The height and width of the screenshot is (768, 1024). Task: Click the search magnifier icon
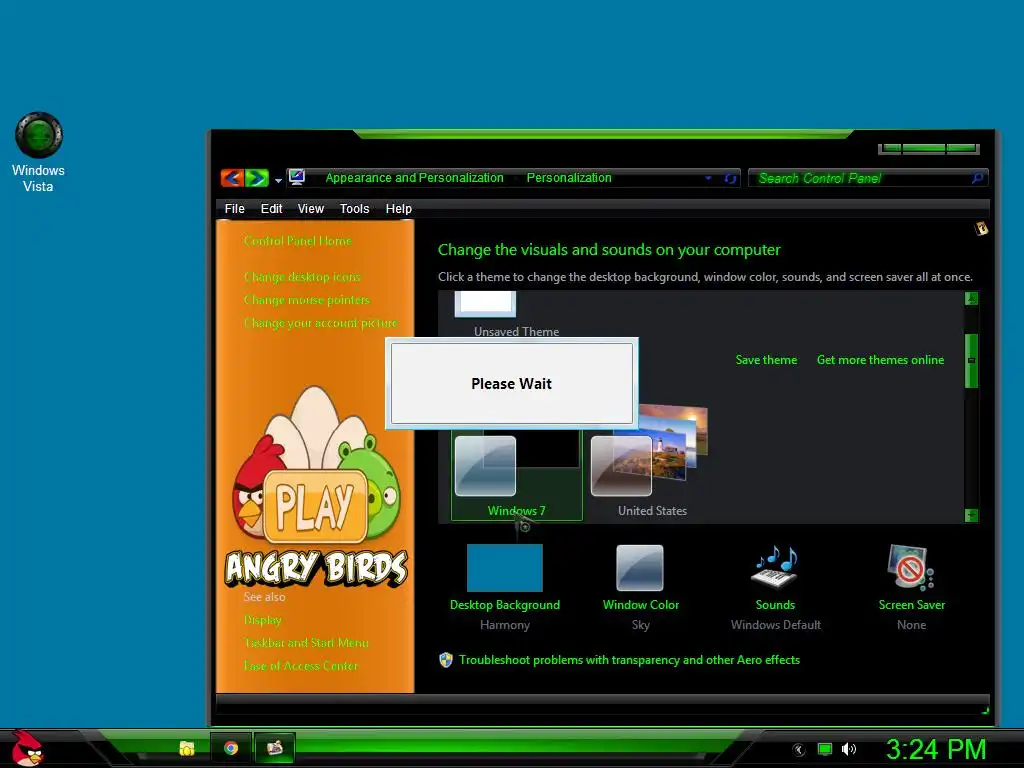point(977,178)
